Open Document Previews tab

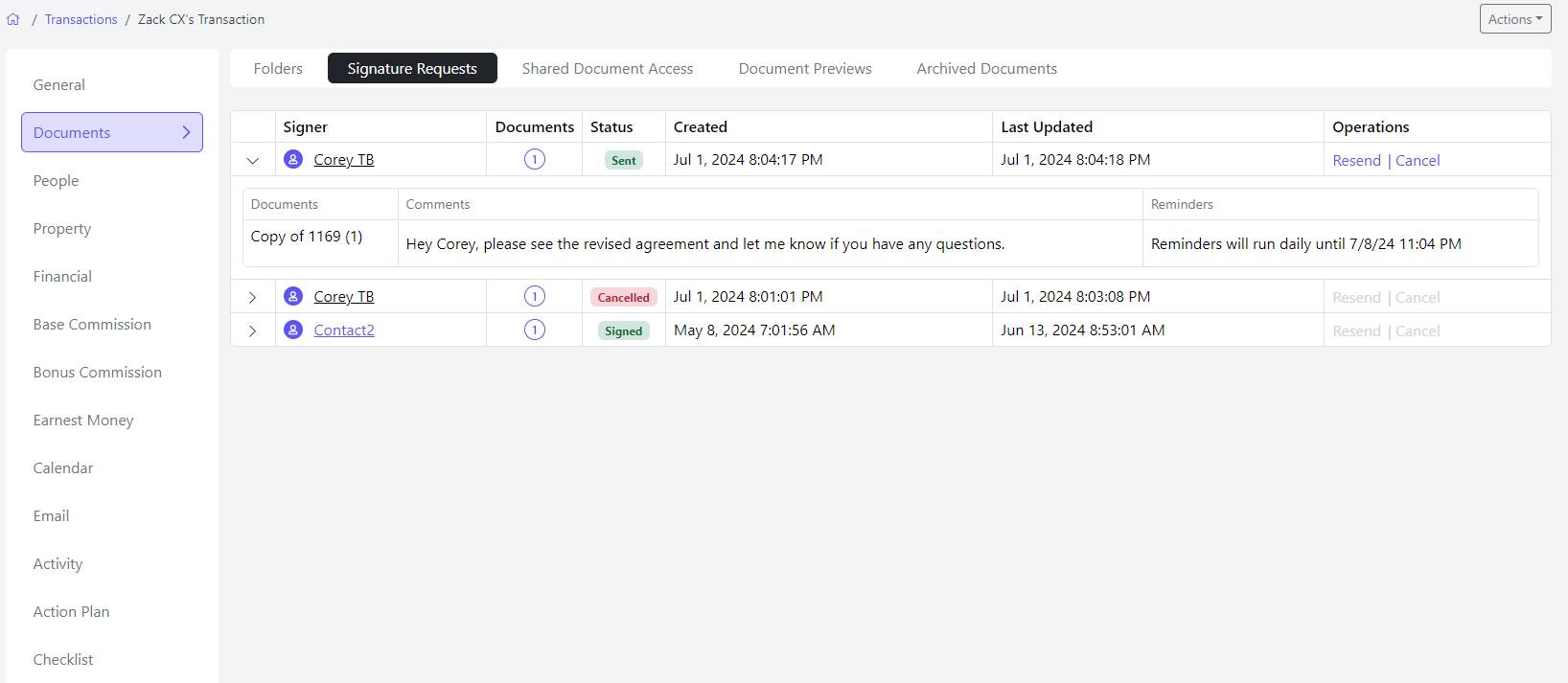point(805,68)
